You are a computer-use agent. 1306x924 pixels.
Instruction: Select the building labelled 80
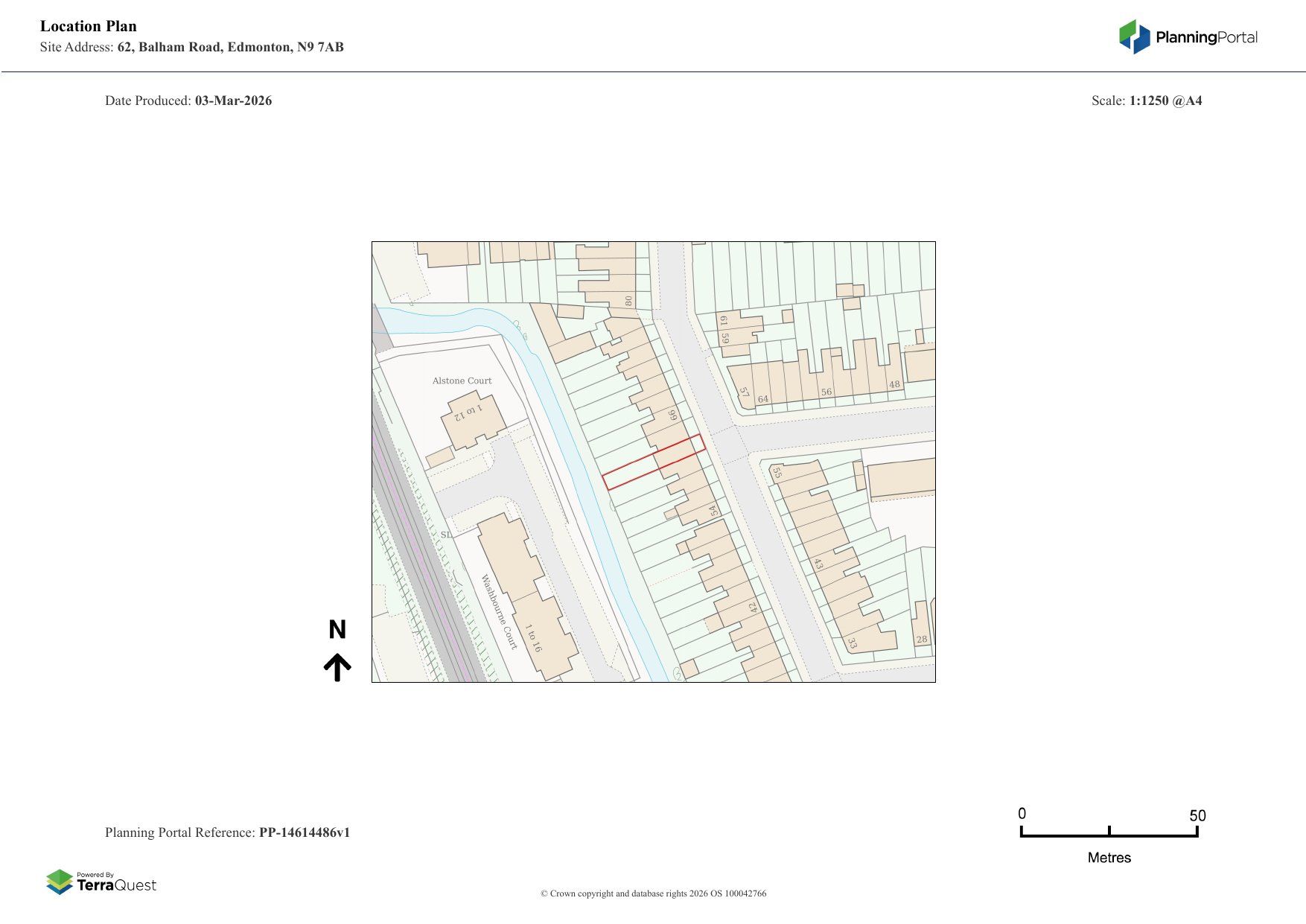629,302
